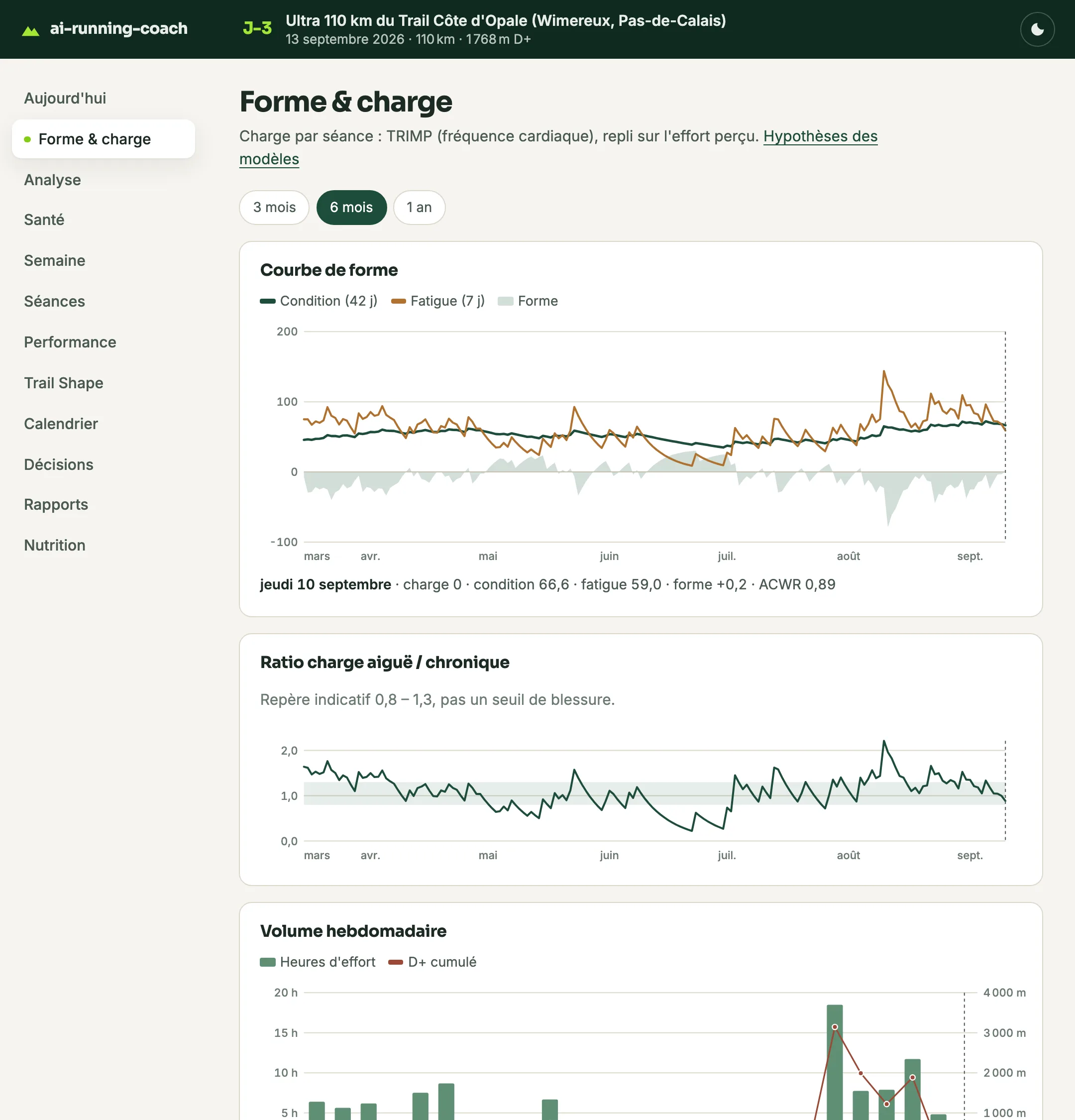Switch the range to 1 an
The width and height of the screenshot is (1075, 1120).
[419, 208]
